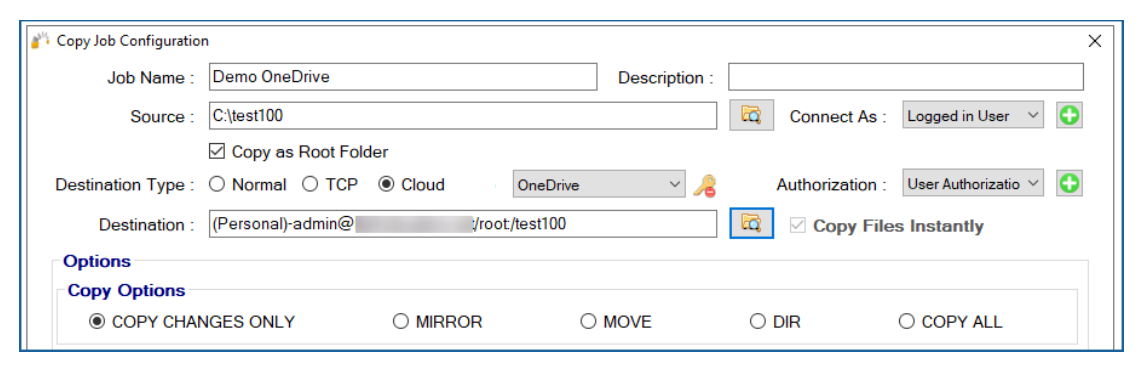Toggle Copy Files Instantly checkbox
The width and height of the screenshot is (1143, 371).
[798, 226]
